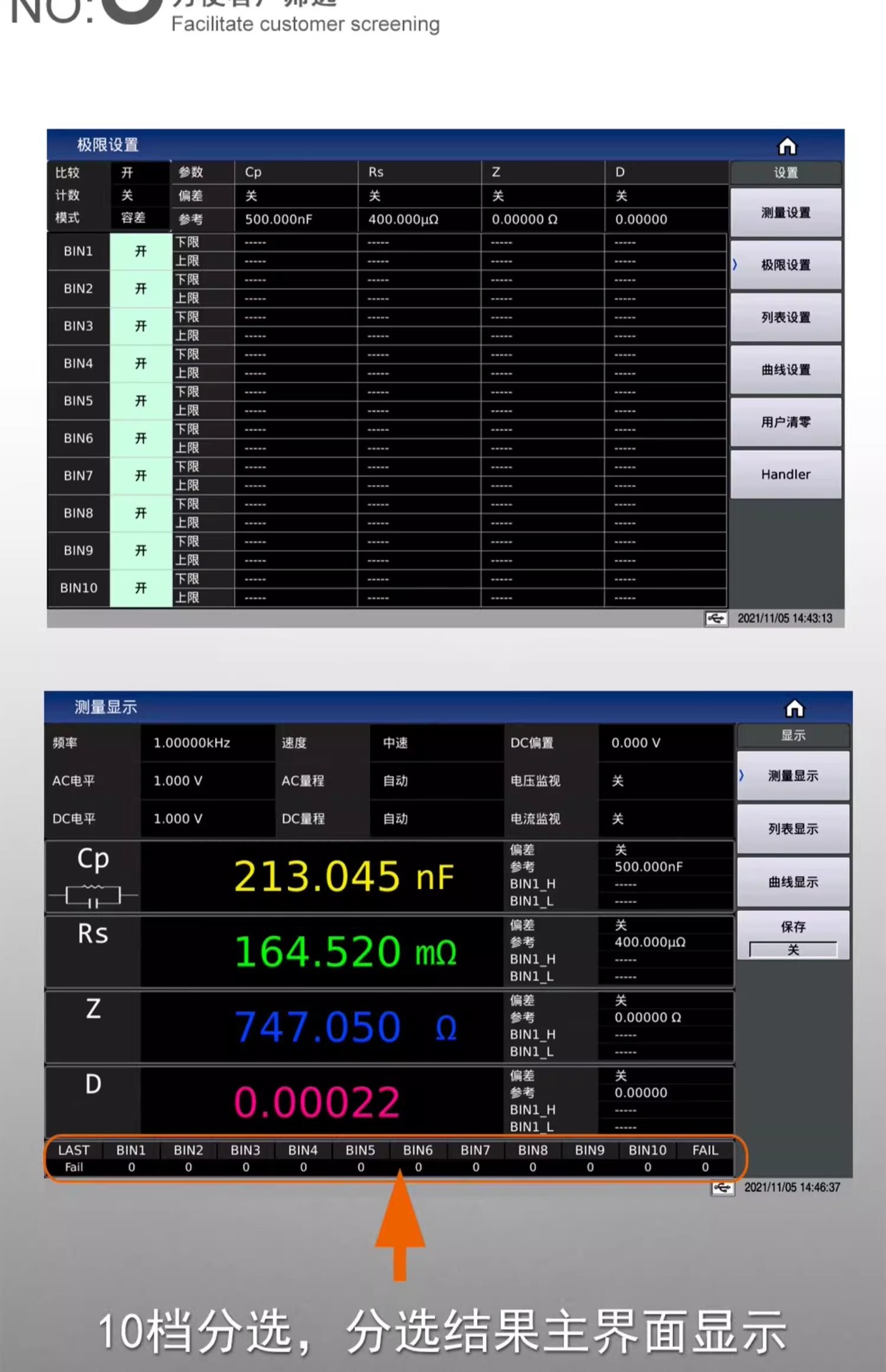Image resolution: width=886 pixels, height=1372 pixels.
Task: Edit D reference 0.00000 in limit settings
Action: [x=666, y=219]
